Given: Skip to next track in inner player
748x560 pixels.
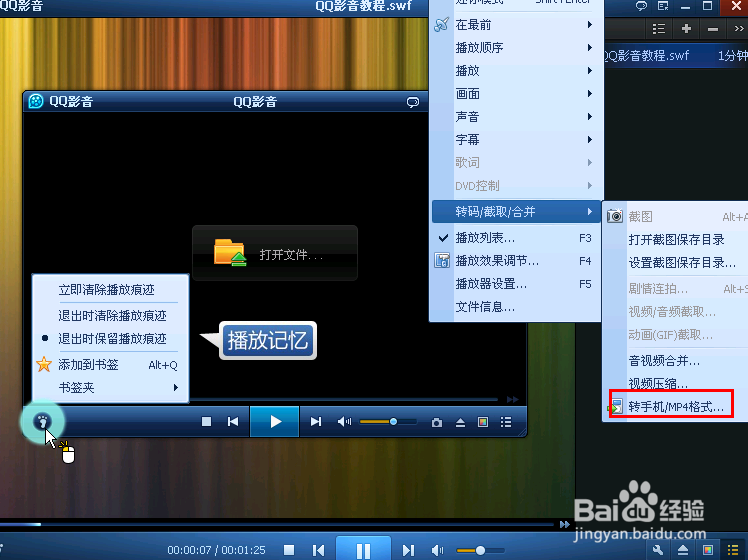Looking at the screenshot, I should click(x=316, y=422).
